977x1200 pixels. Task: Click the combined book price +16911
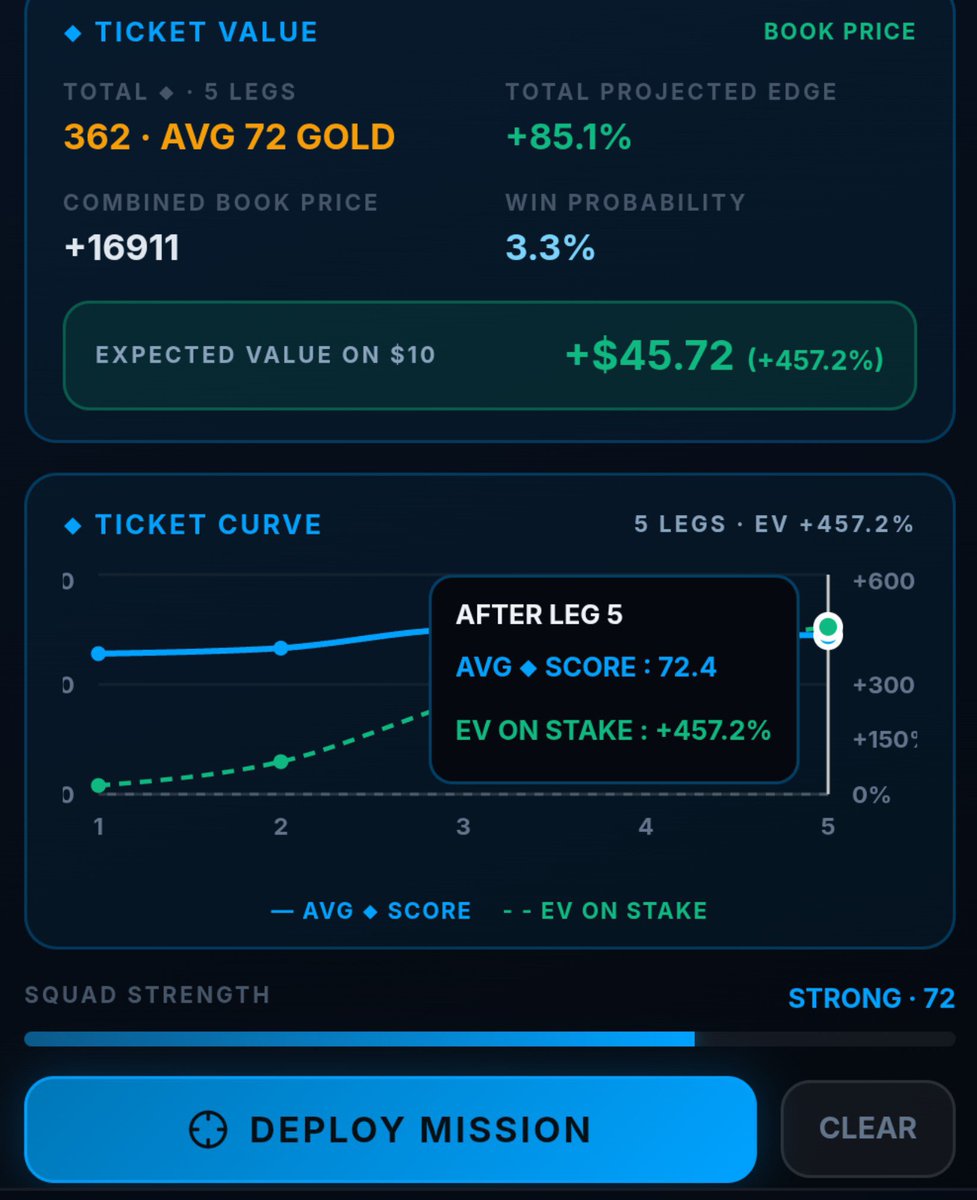coord(122,248)
